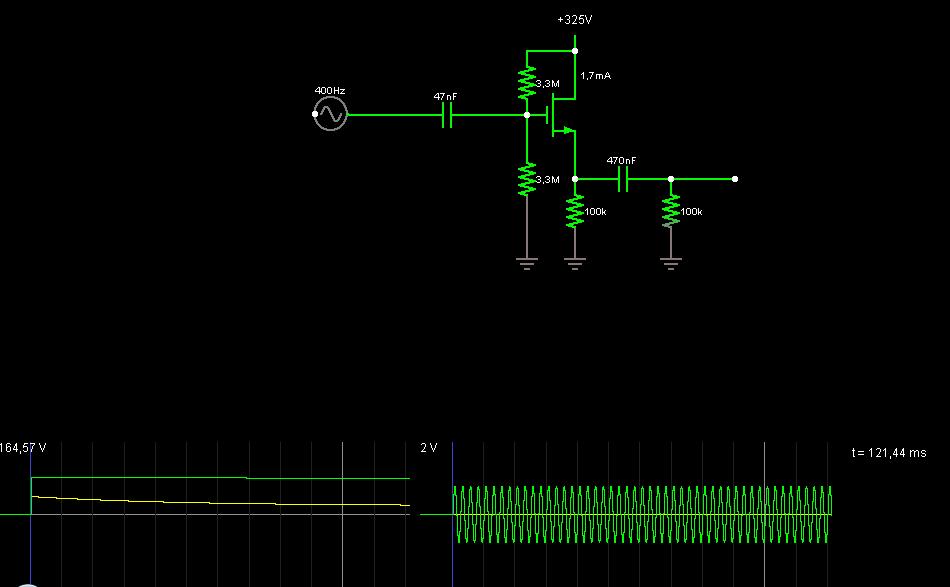Click the output terminal node at far right
Screen dimensions: 950x587
(x=735, y=179)
